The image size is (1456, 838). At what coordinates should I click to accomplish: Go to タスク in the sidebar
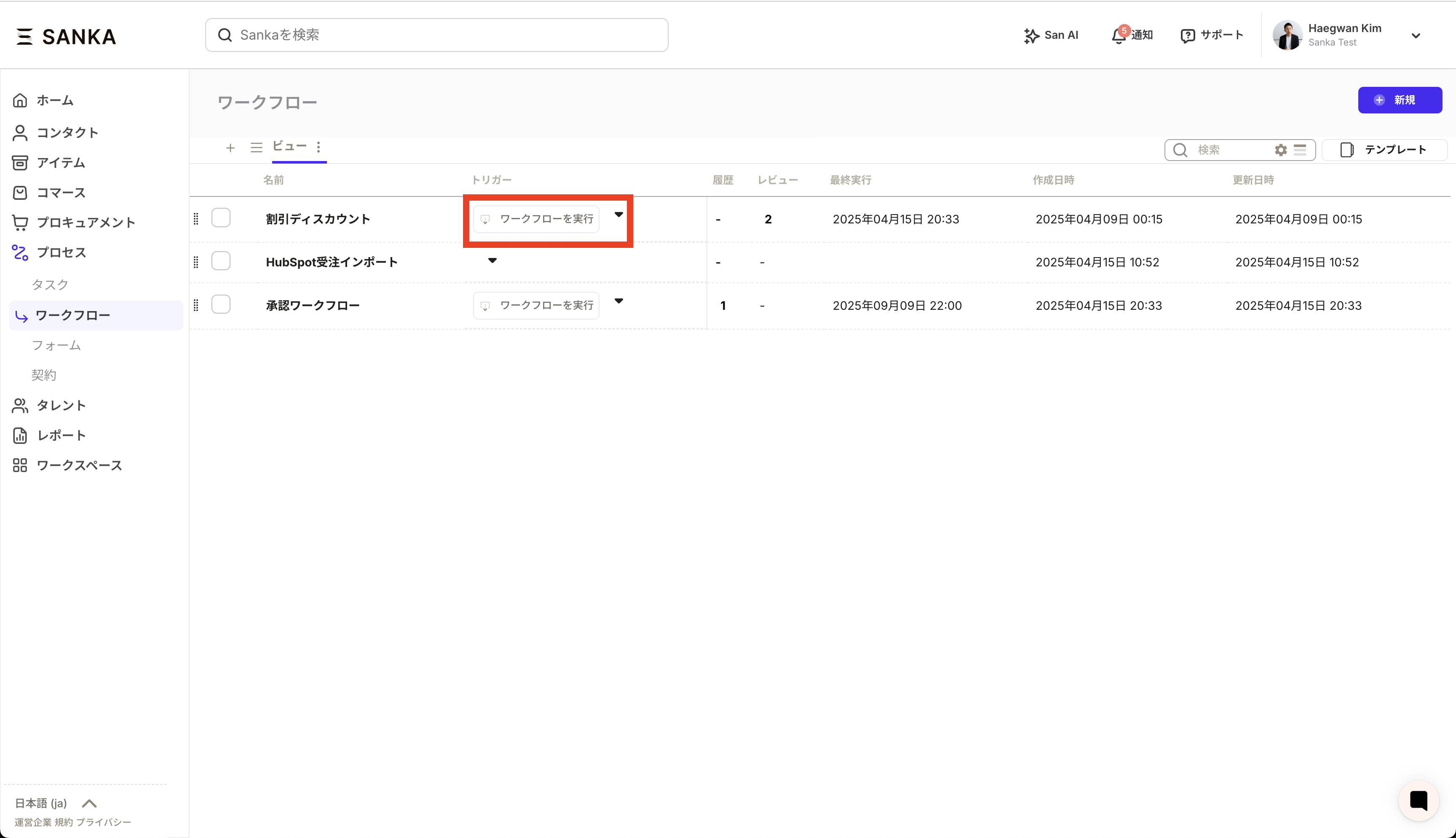tap(50, 284)
